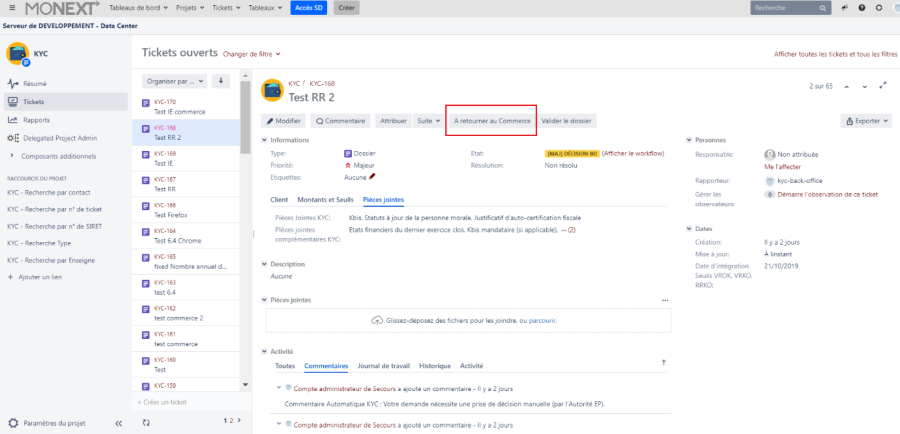
Task: Go to next ticket with down arrow
Action: 864,86
